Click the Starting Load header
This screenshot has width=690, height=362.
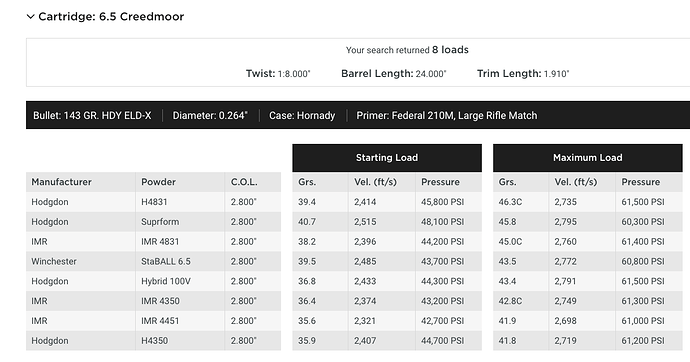point(387,157)
